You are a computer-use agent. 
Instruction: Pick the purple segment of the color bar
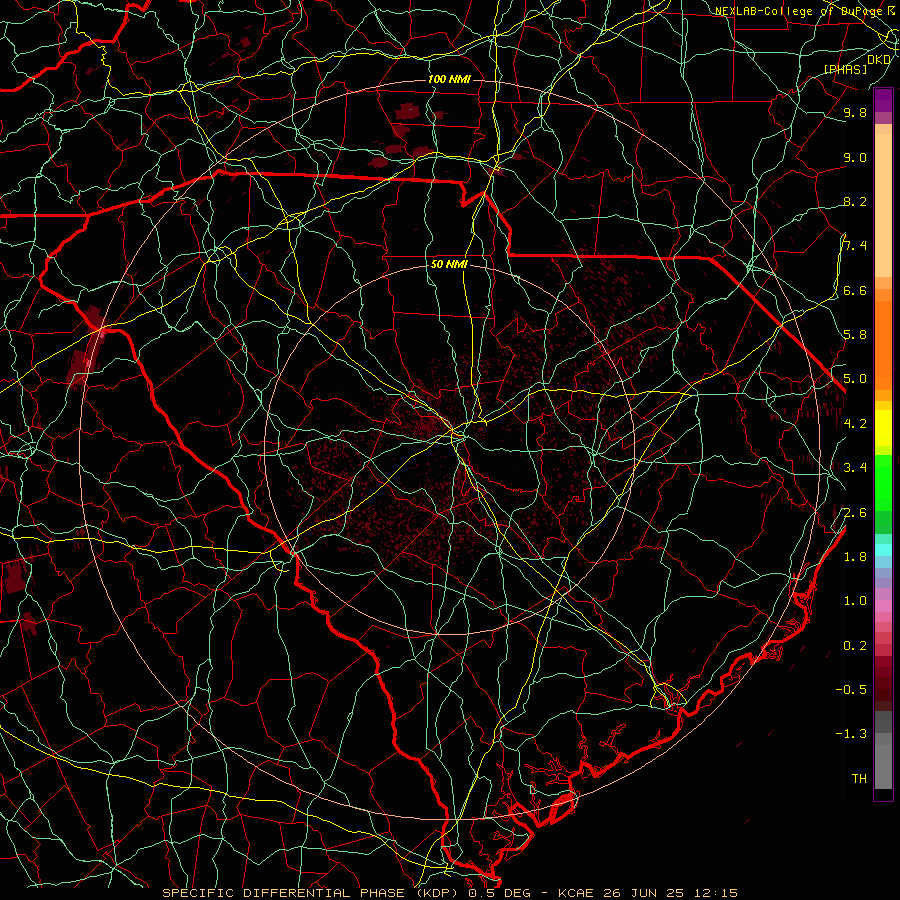(x=883, y=100)
